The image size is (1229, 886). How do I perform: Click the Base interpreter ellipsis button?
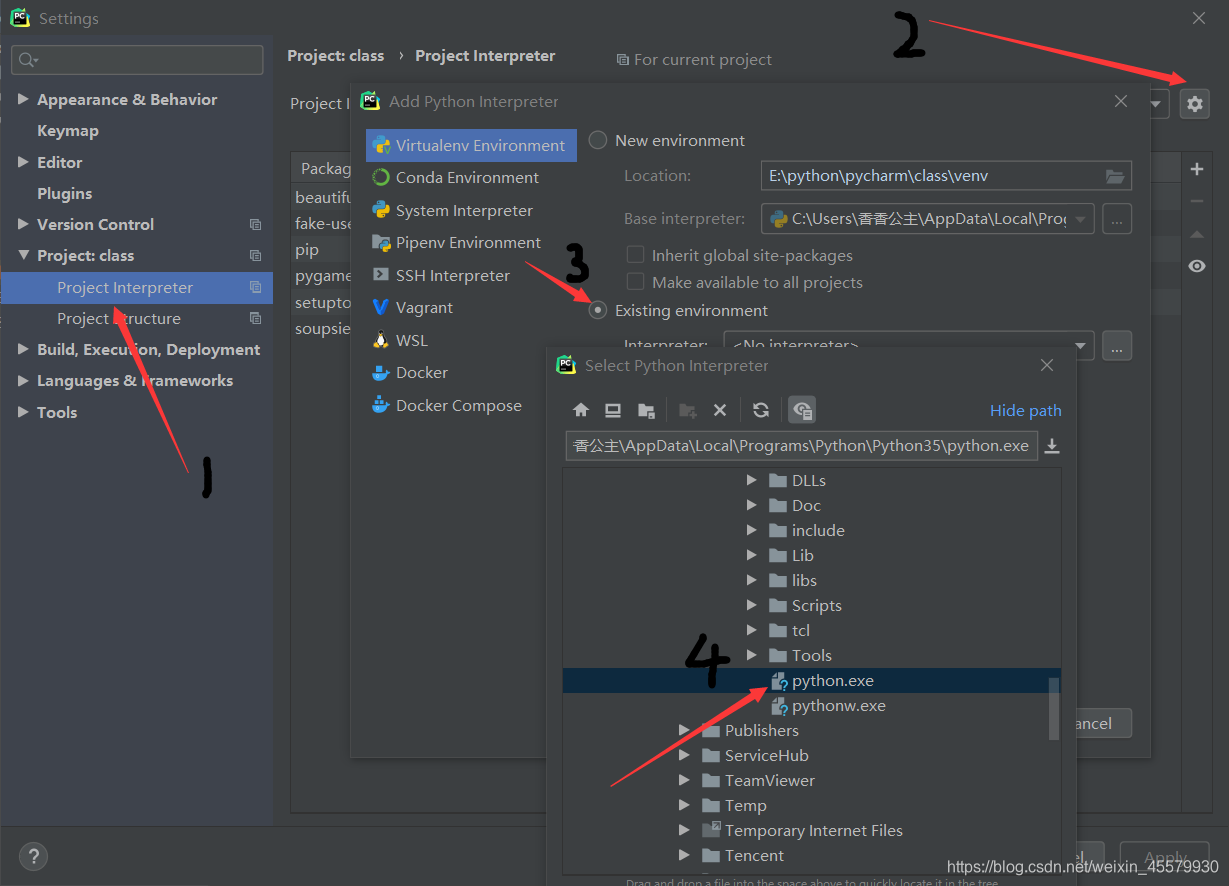pos(1118,218)
